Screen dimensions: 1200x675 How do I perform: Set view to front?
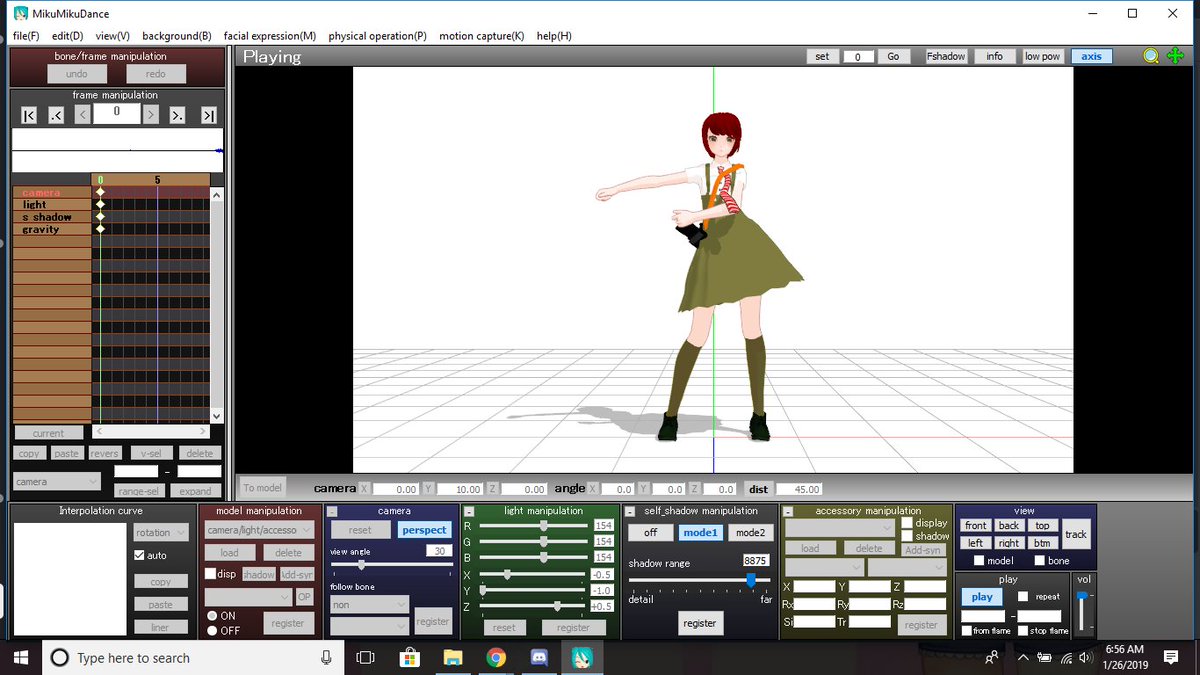pos(976,525)
